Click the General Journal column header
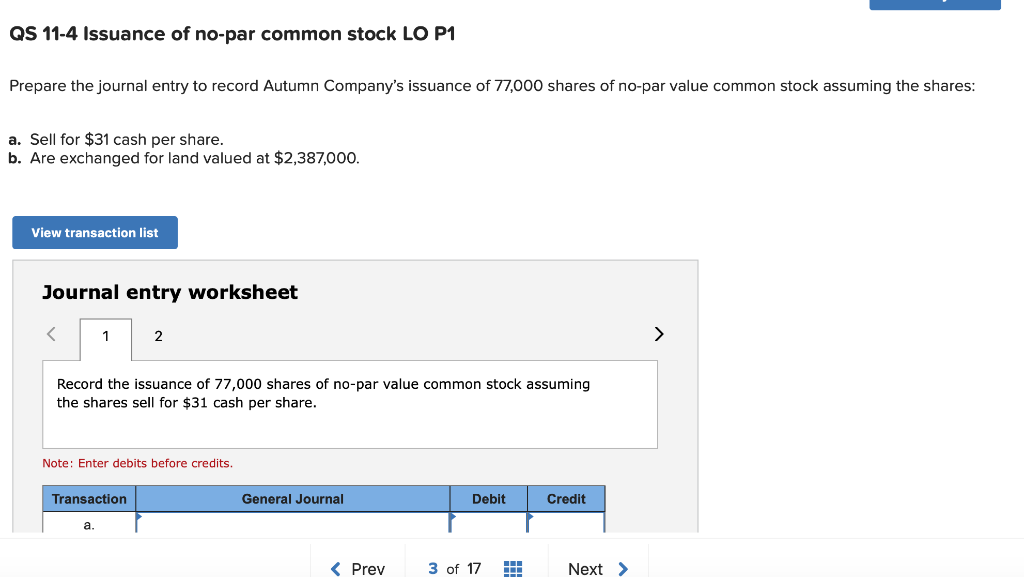1024x577 pixels. pyautogui.click(x=293, y=499)
